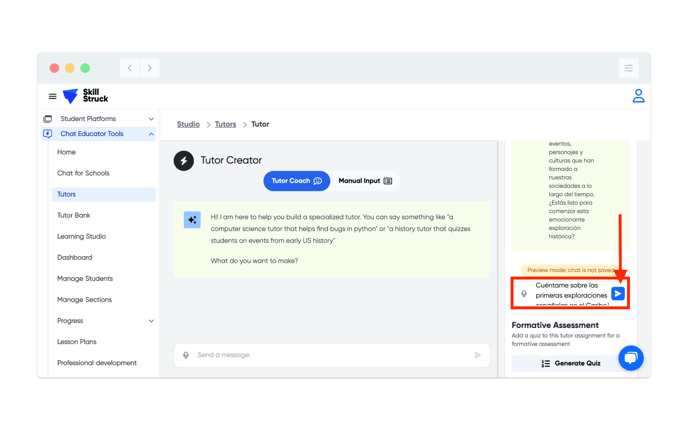Click the preview chat text field
This screenshot has height=430, width=688.
pos(571,294)
